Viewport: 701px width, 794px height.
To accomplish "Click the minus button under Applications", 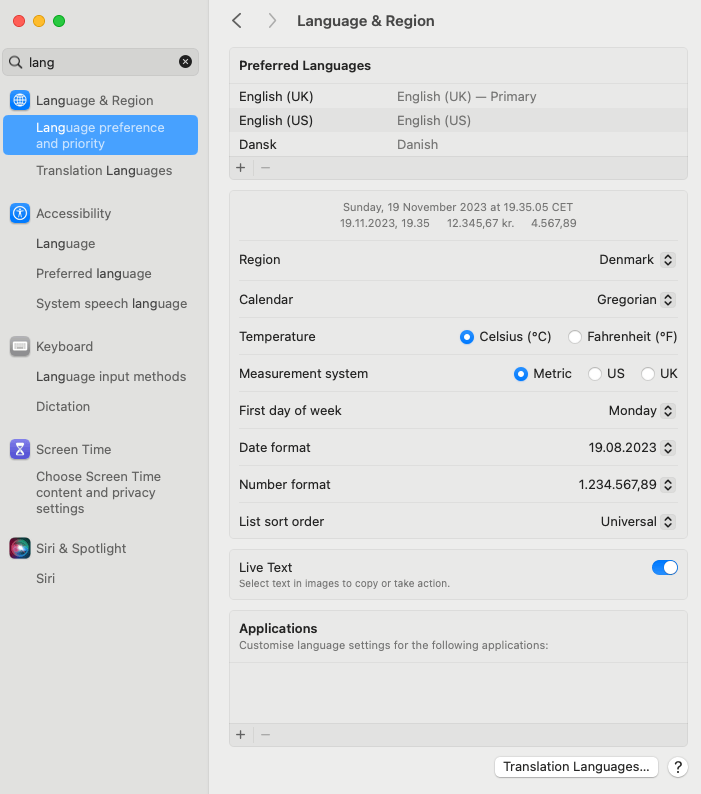I will tap(265, 734).
